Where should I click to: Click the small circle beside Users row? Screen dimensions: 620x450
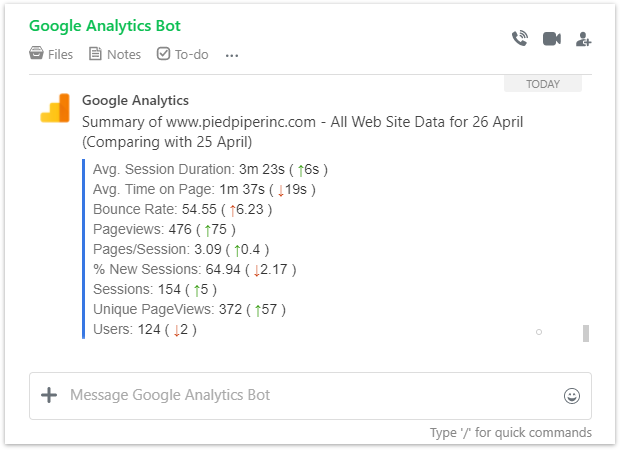click(539, 332)
